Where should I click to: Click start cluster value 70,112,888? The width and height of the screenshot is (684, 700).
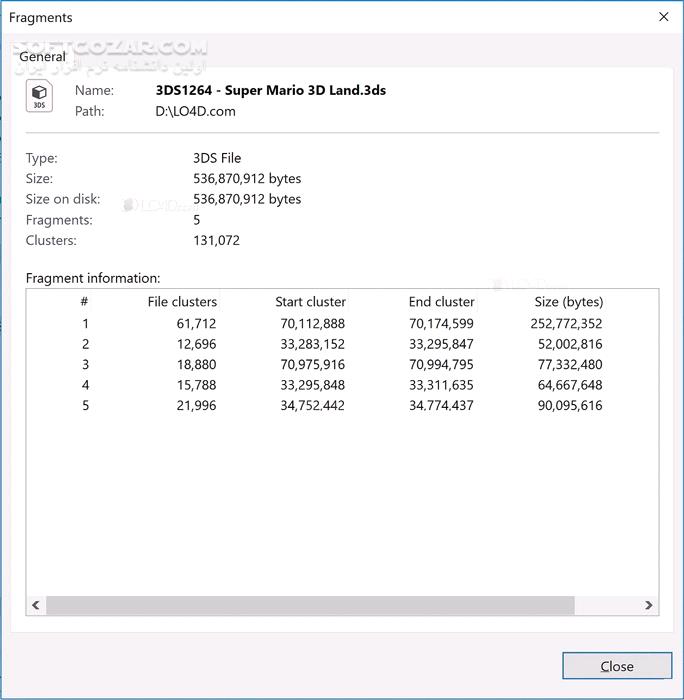click(x=313, y=324)
